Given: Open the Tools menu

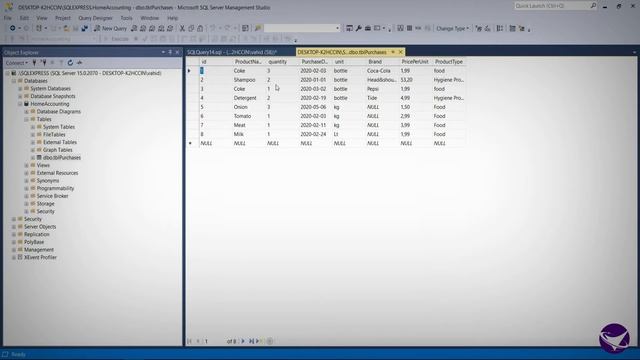Looking at the screenshot, I should tap(127, 18).
